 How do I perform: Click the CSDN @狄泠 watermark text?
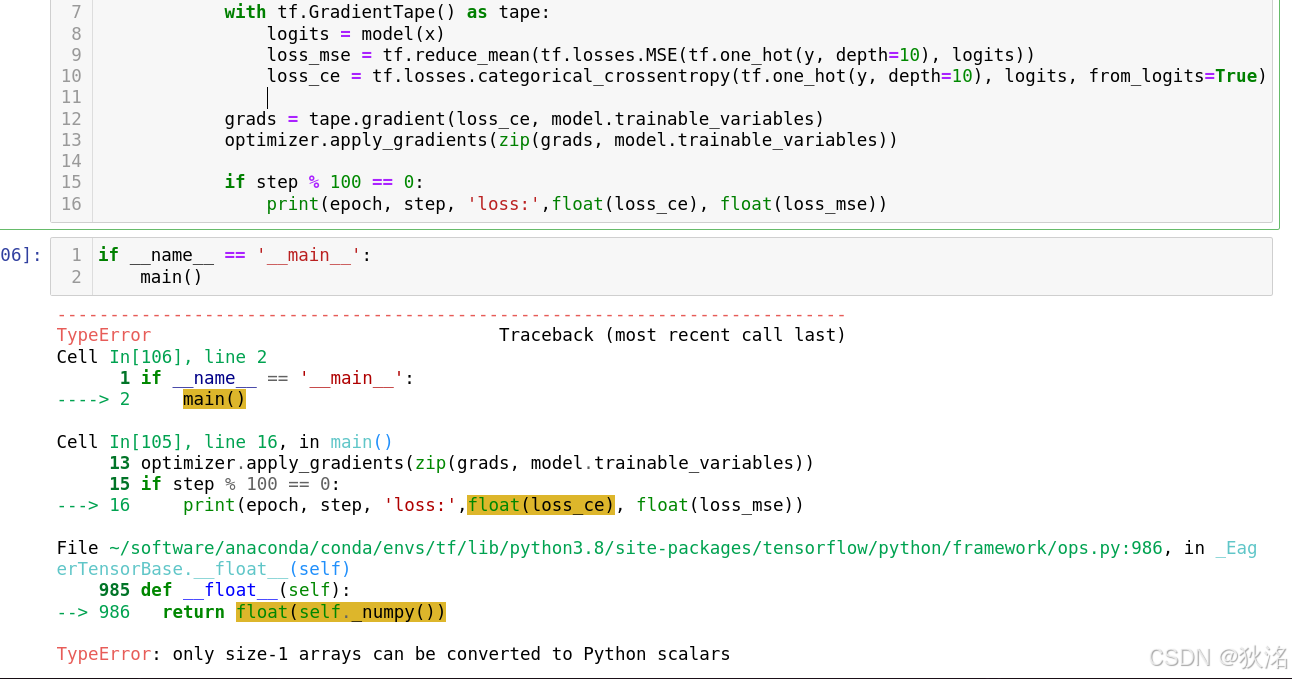(1217, 658)
